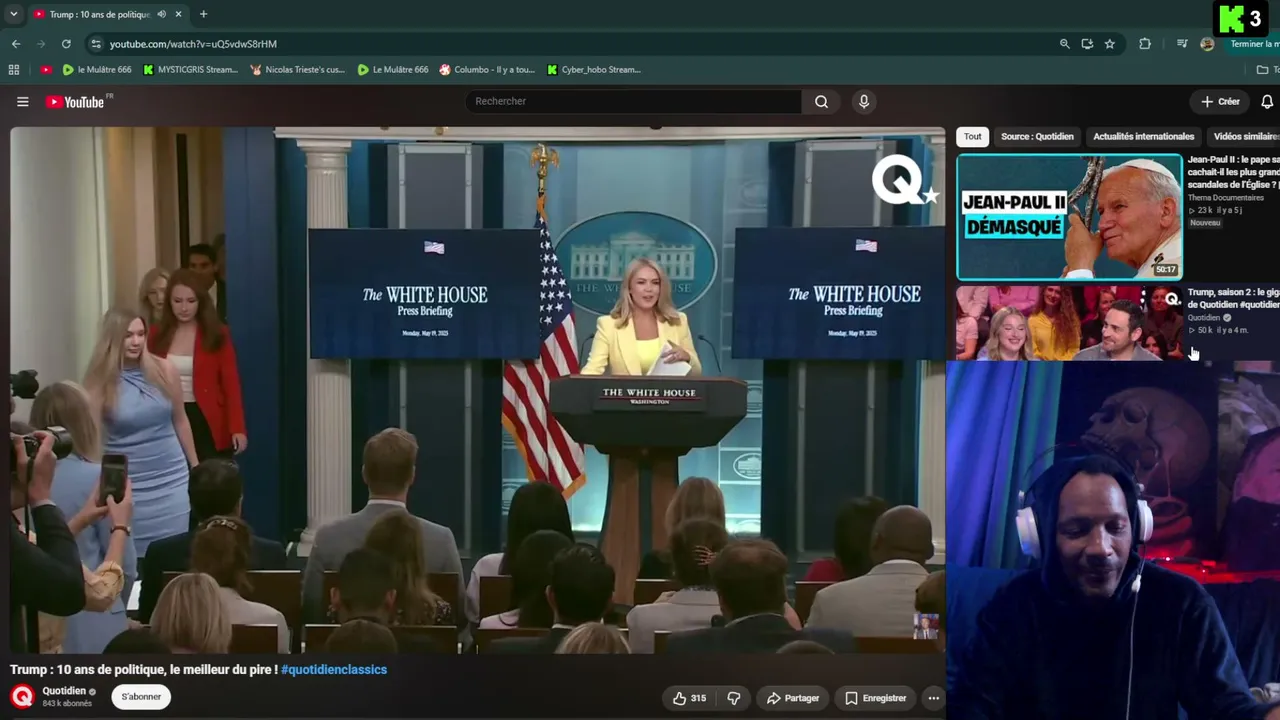Select the "Source : Quotidien" chip
Viewport: 1280px width, 720px height.
(1037, 137)
